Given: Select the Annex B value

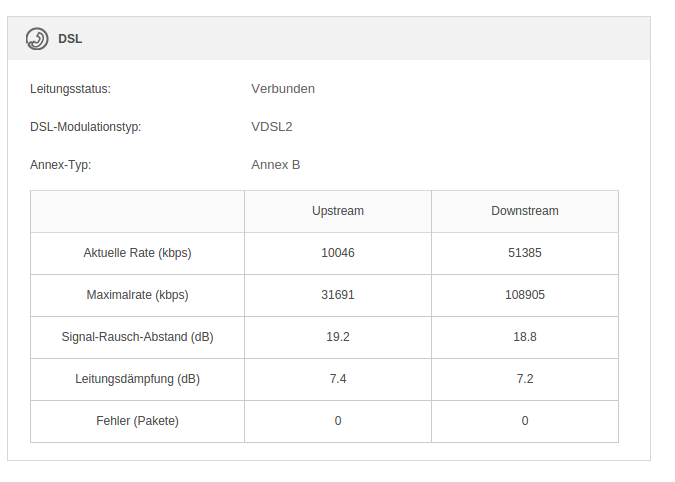Looking at the screenshot, I should [x=276, y=165].
